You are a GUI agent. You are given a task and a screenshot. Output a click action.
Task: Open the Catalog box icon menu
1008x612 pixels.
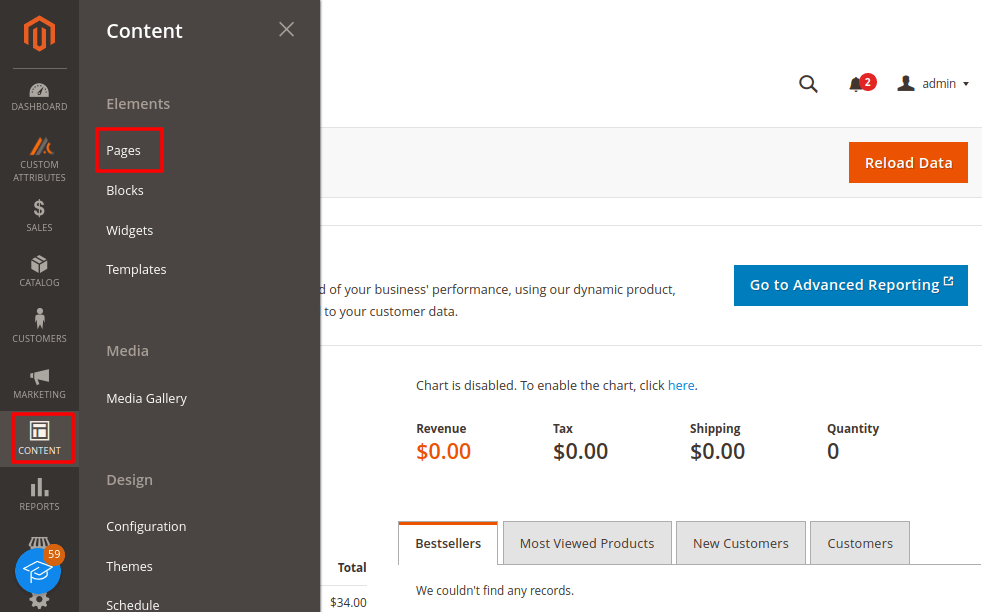click(x=39, y=271)
